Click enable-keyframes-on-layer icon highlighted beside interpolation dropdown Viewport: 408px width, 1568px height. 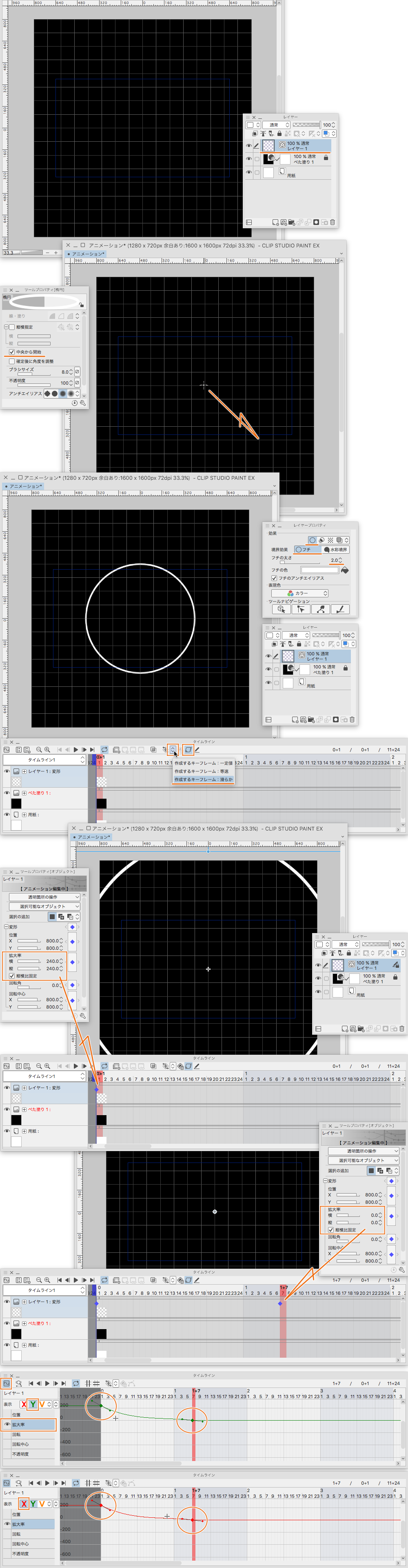coord(188,750)
